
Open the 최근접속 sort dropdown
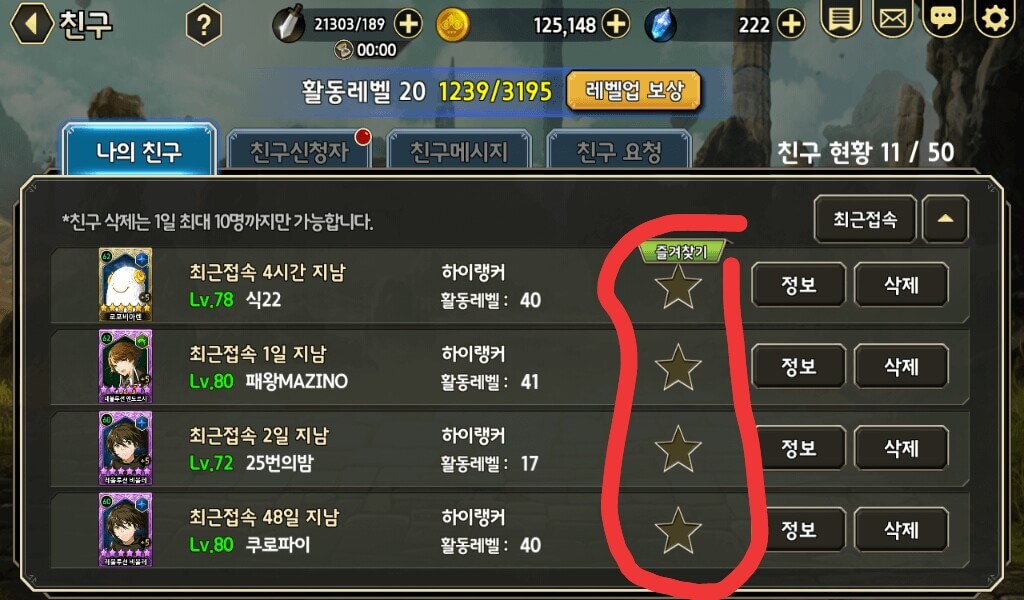coord(865,219)
